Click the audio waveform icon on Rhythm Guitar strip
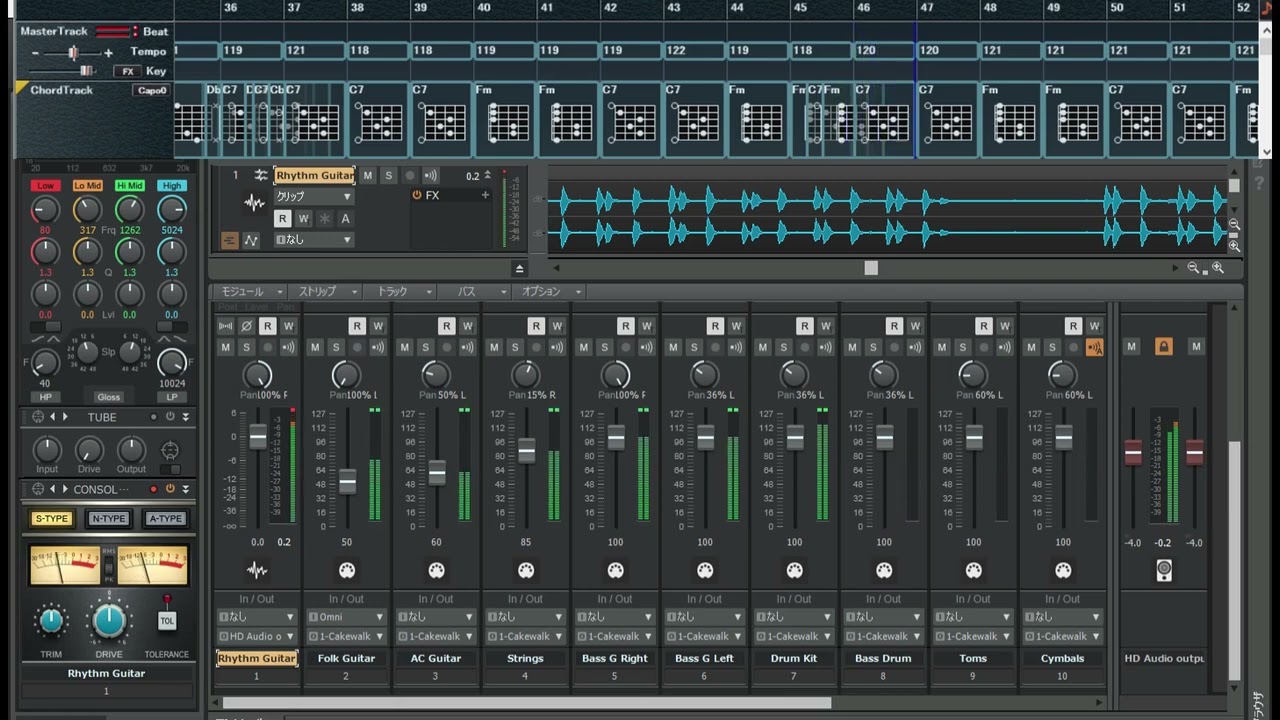The height and width of the screenshot is (720, 1280). tap(257, 570)
